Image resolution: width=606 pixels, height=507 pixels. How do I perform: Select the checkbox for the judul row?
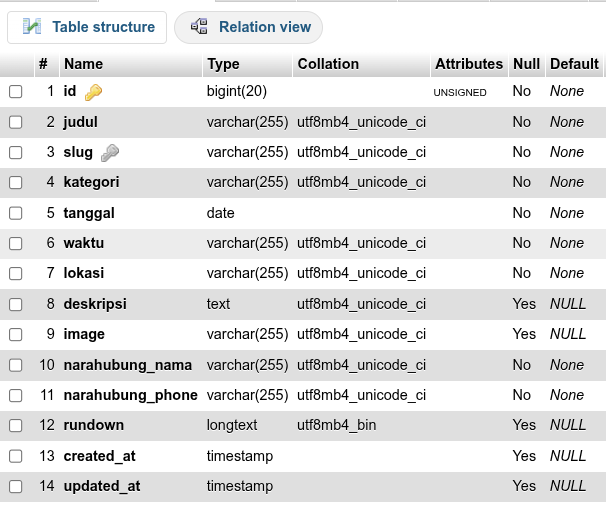[15, 122]
